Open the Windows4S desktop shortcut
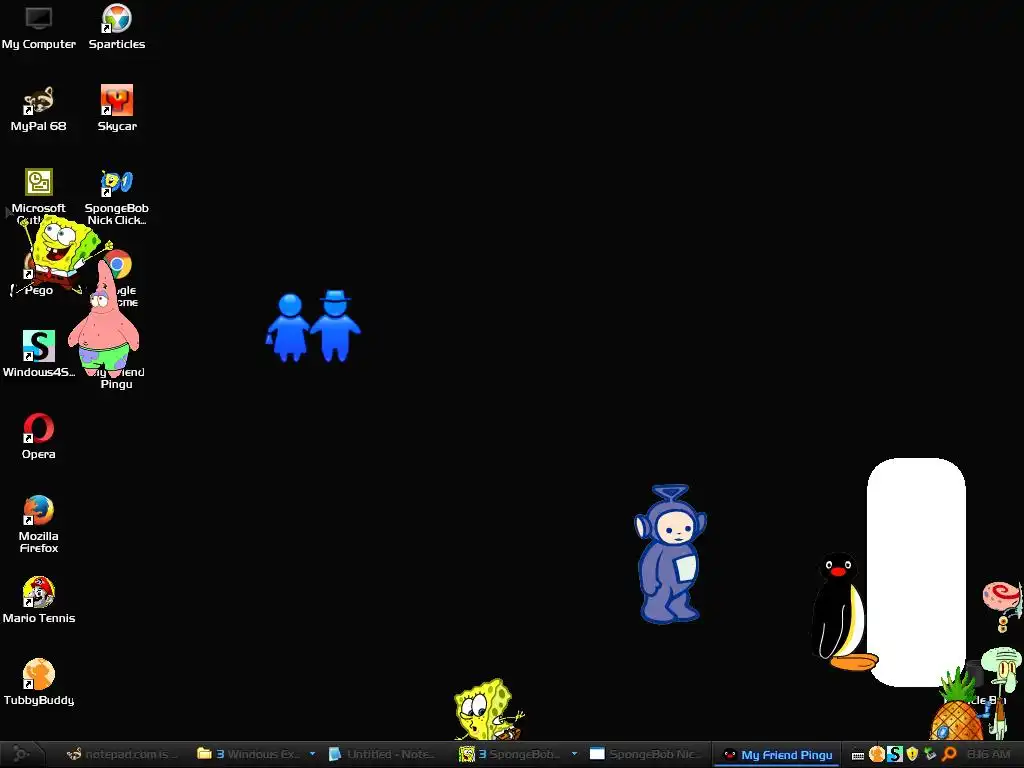Image resolution: width=1024 pixels, height=768 pixels. point(39,354)
